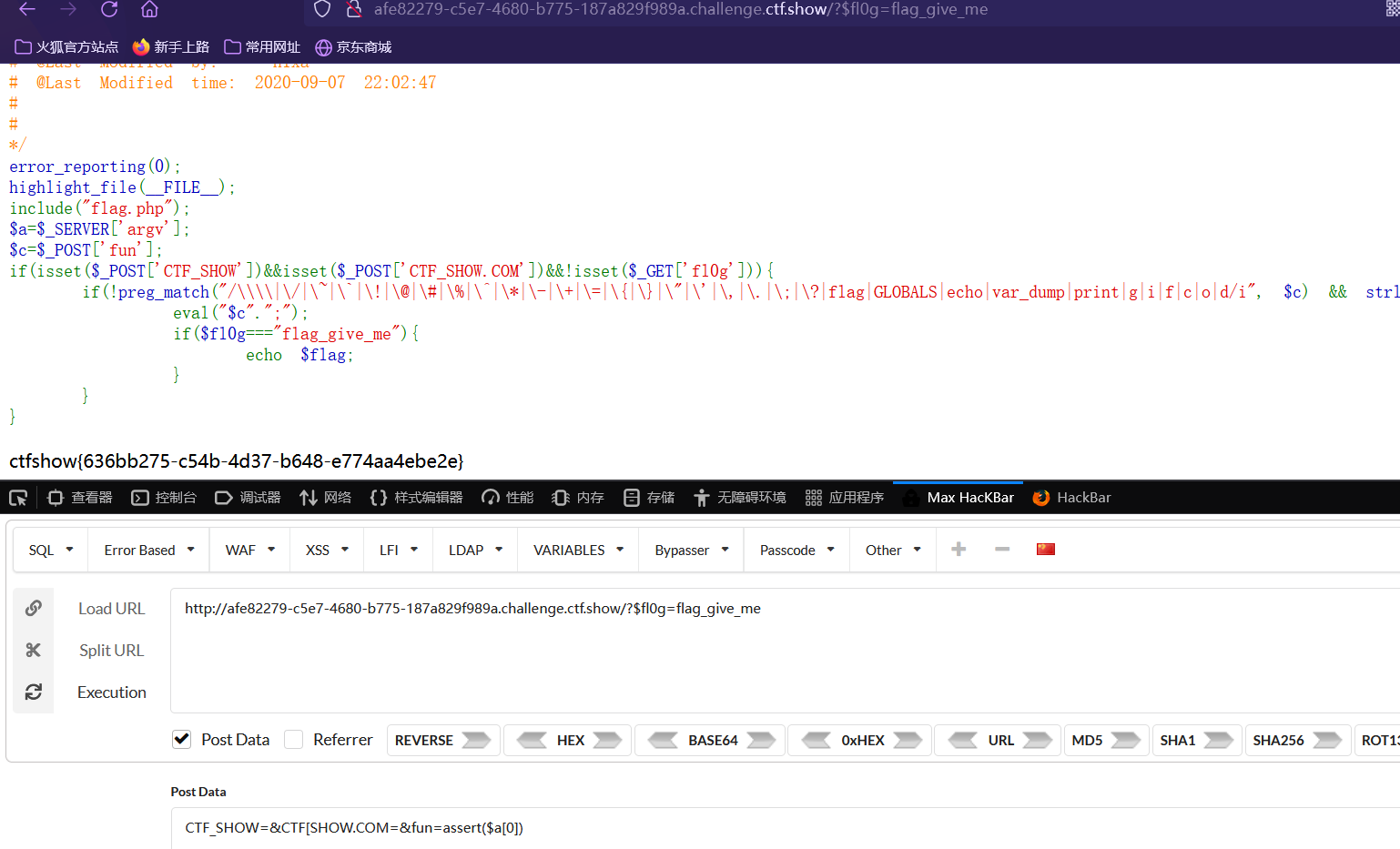The height and width of the screenshot is (849, 1400).
Task: Expand the SQL dropdown menu
Action: (x=51, y=550)
